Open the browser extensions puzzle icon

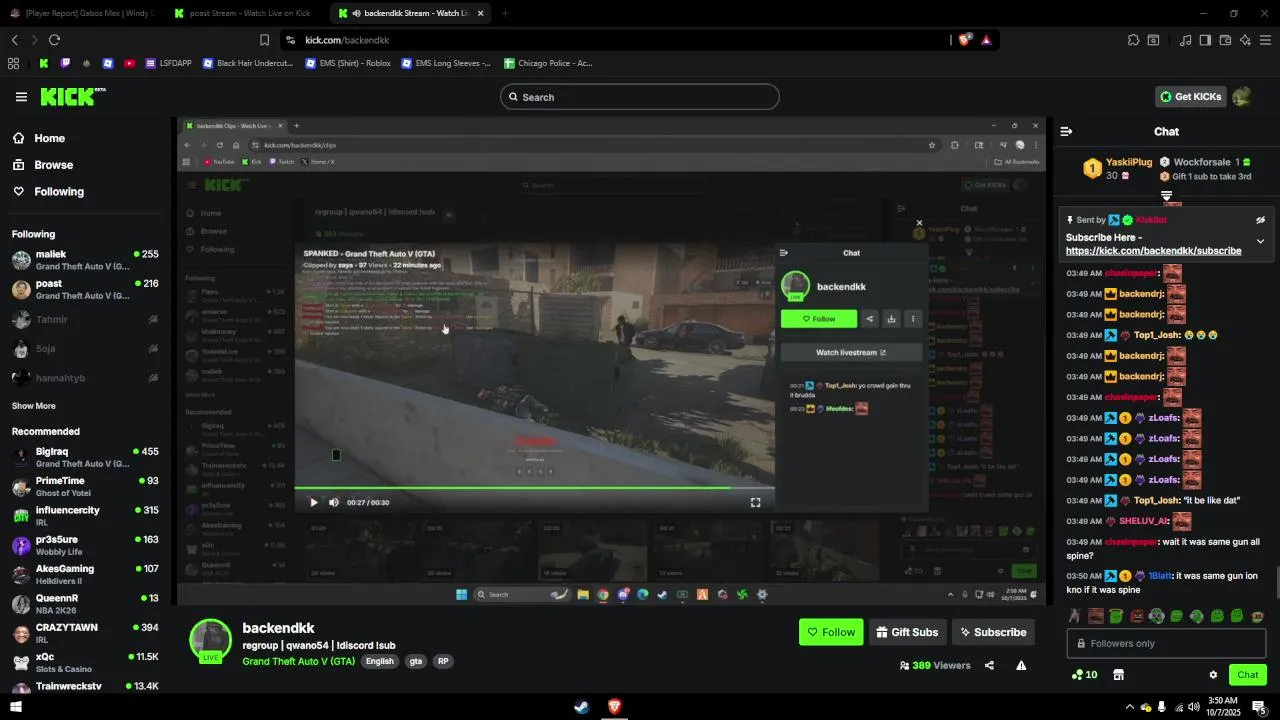click(1133, 40)
